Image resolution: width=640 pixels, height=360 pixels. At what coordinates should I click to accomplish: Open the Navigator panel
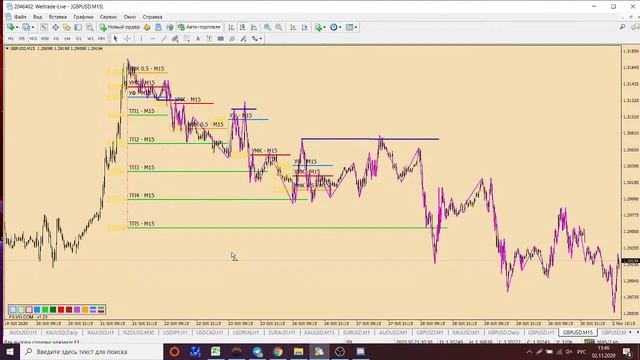[x=67, y=27]
